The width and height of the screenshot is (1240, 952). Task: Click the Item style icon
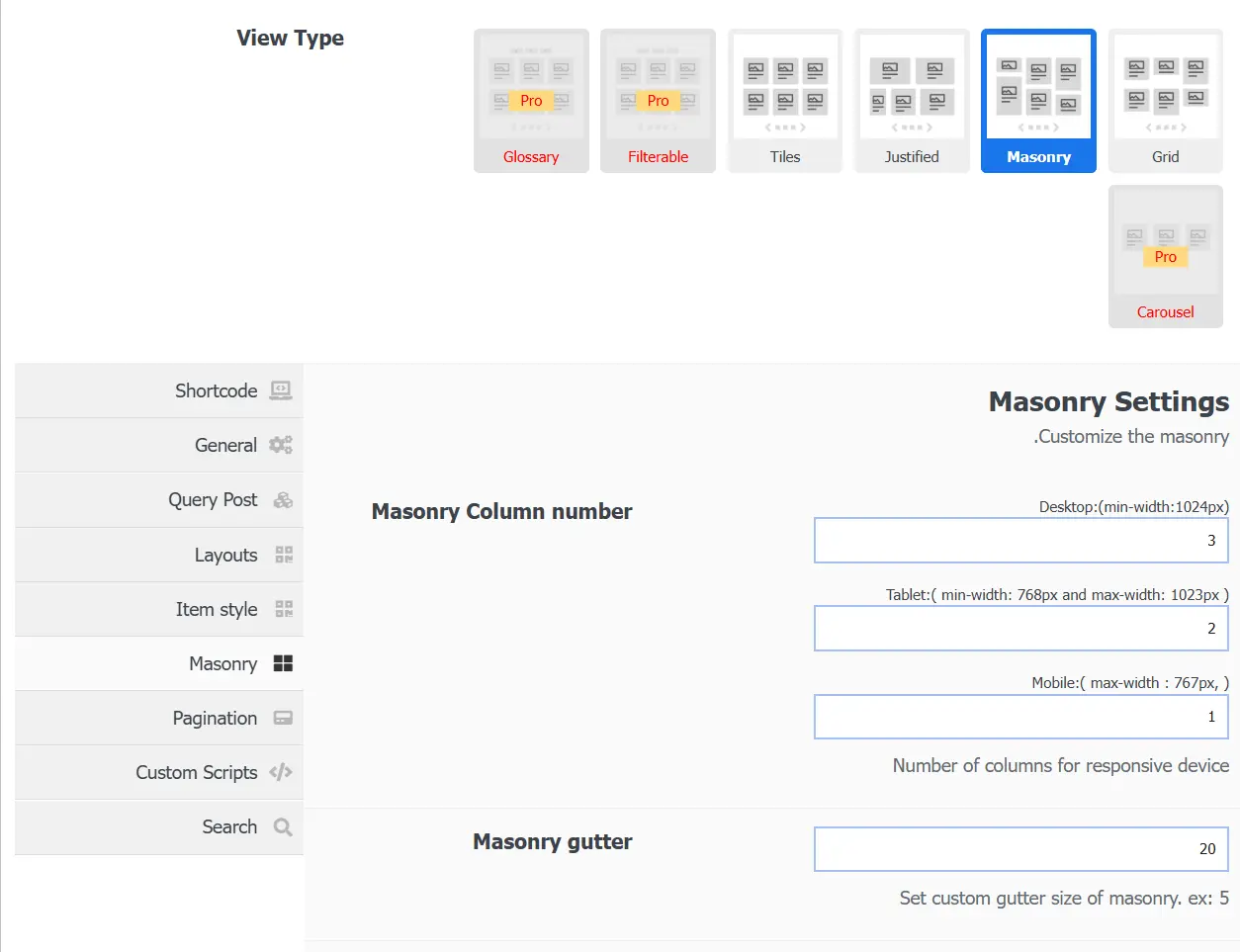(x=284, y=609)
